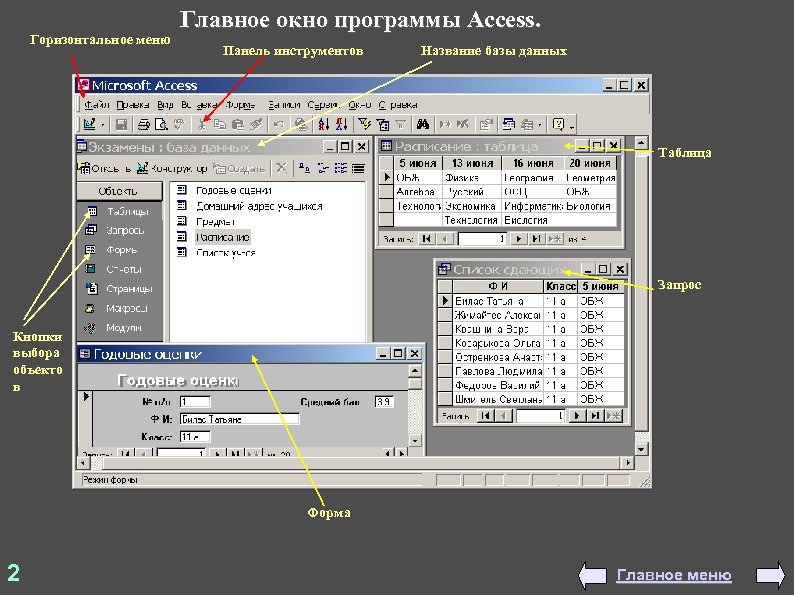
Task: Click the Save diskette icon
Action: coord(122,124)
